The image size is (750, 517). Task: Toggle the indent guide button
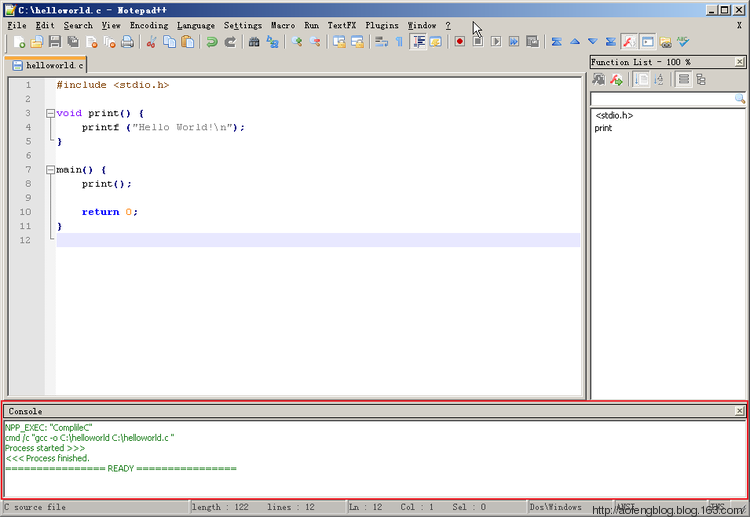coord(419,42)
